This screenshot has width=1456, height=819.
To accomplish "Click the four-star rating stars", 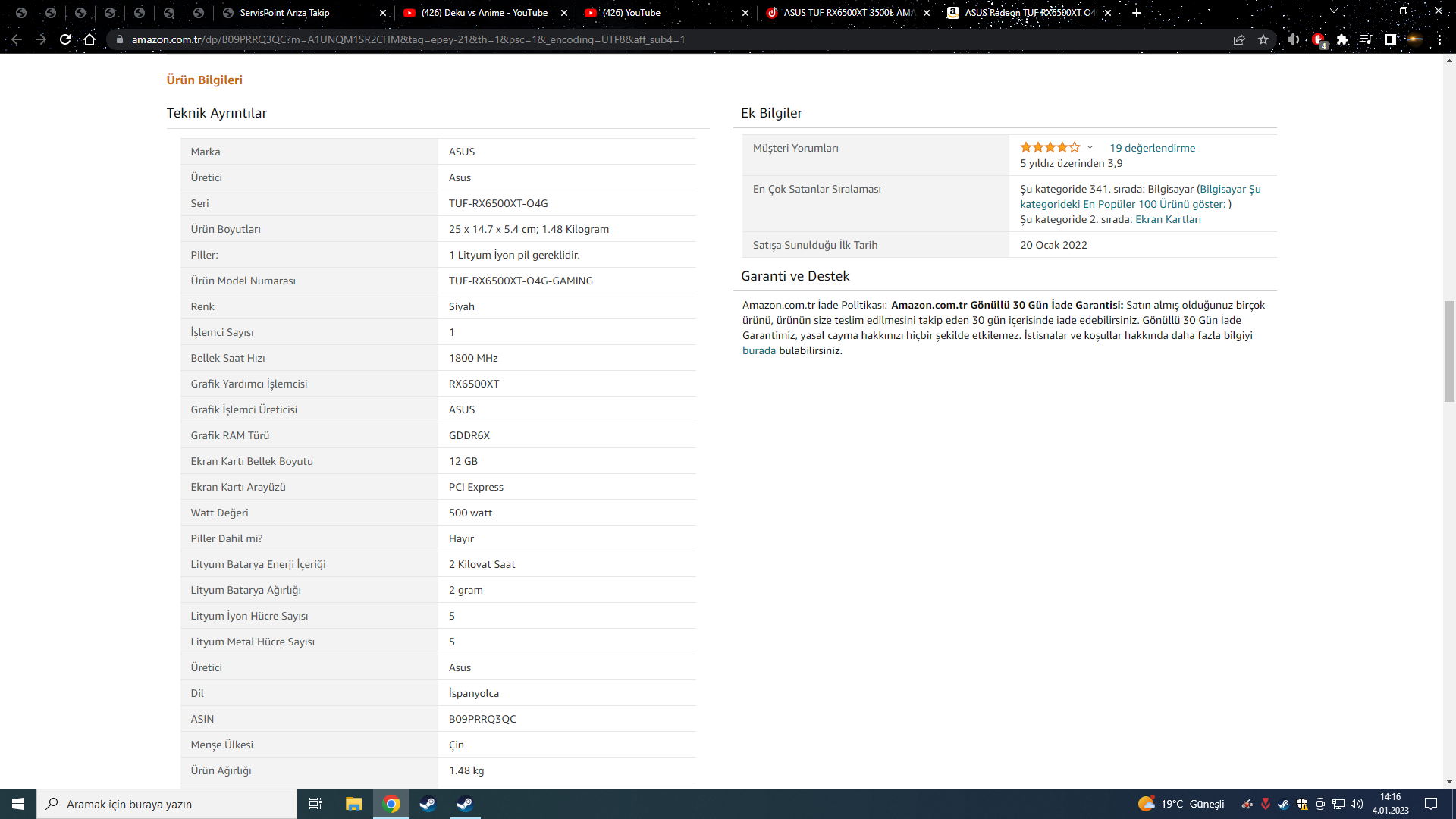I will coord(1050,147).
